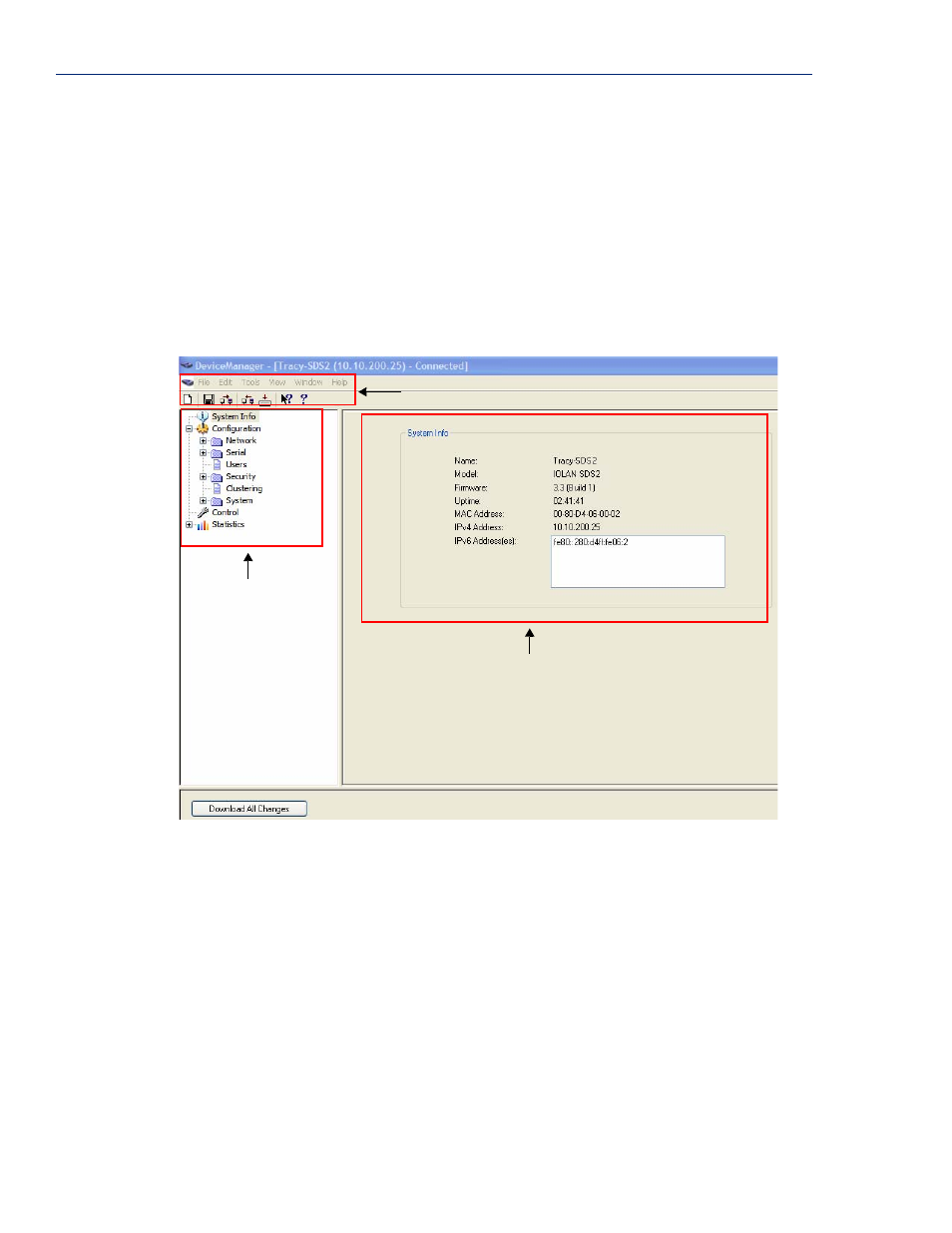952x1233 pixels.
Task: Click the DeviceManager icon in menu bar
Action: click(188, 382)
